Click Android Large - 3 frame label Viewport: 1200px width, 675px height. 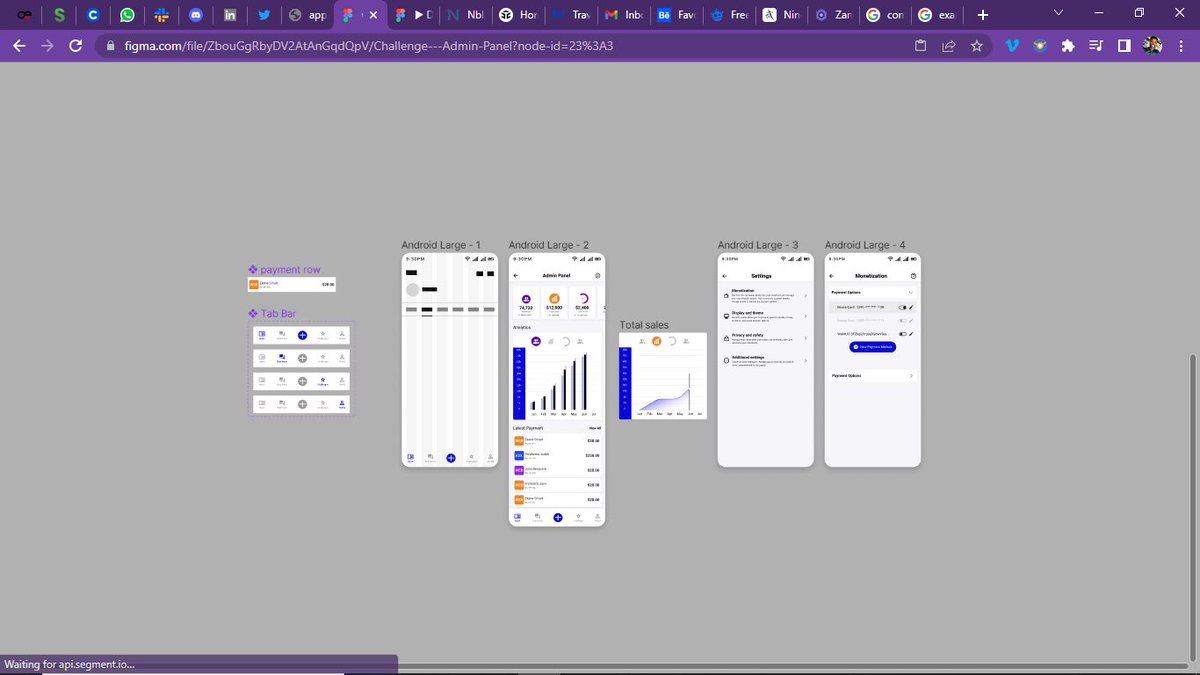coord(758,245)
